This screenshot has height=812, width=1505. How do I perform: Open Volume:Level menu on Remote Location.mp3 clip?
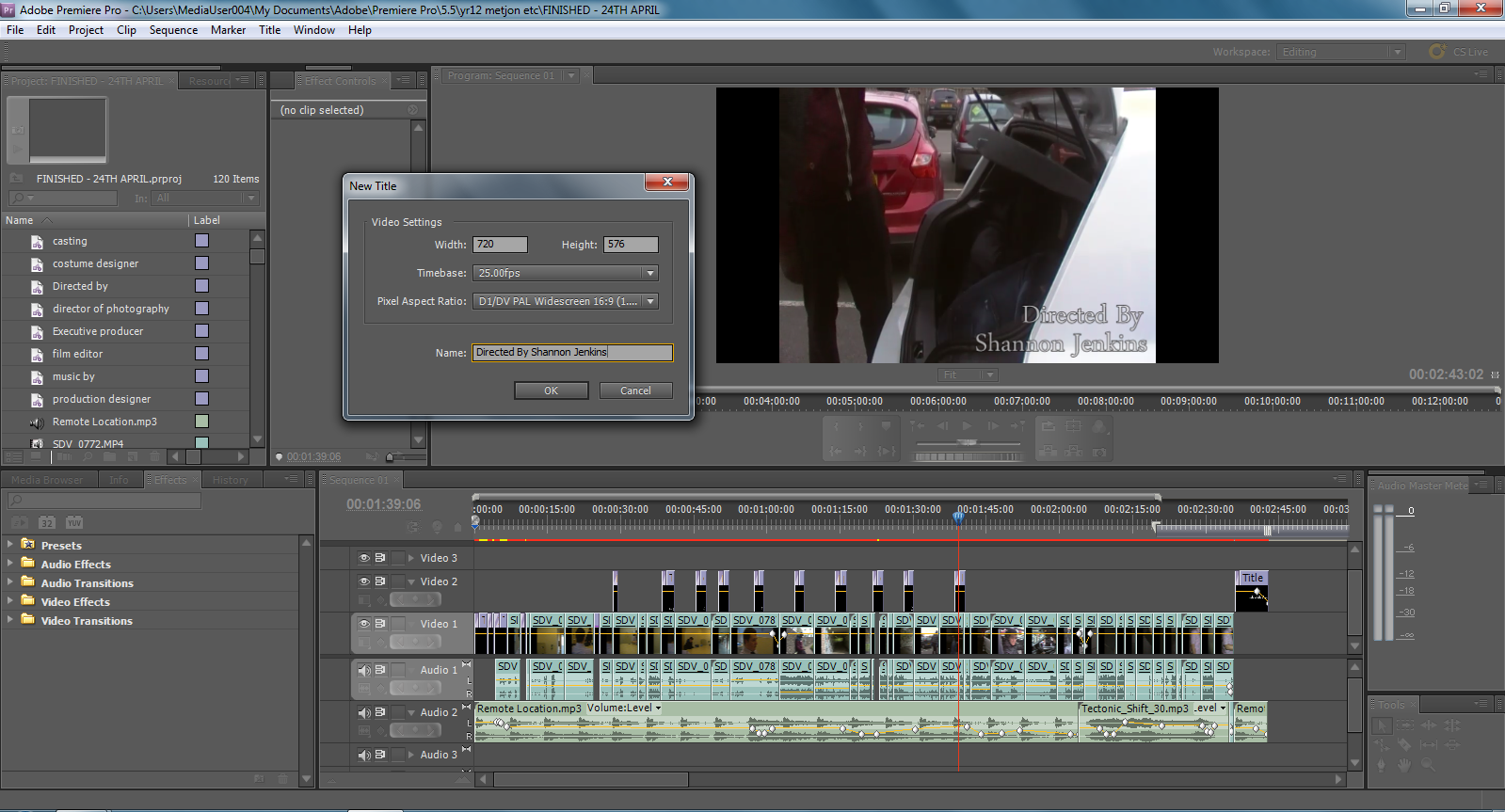pyautogui.click(x=624, y=709)
